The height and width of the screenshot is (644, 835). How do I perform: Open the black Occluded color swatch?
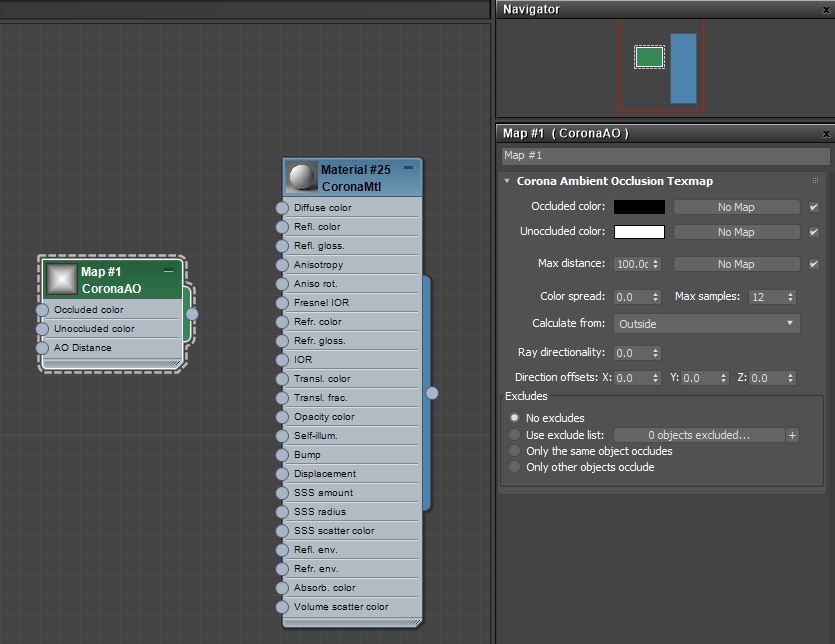click(x=639, y=207)
